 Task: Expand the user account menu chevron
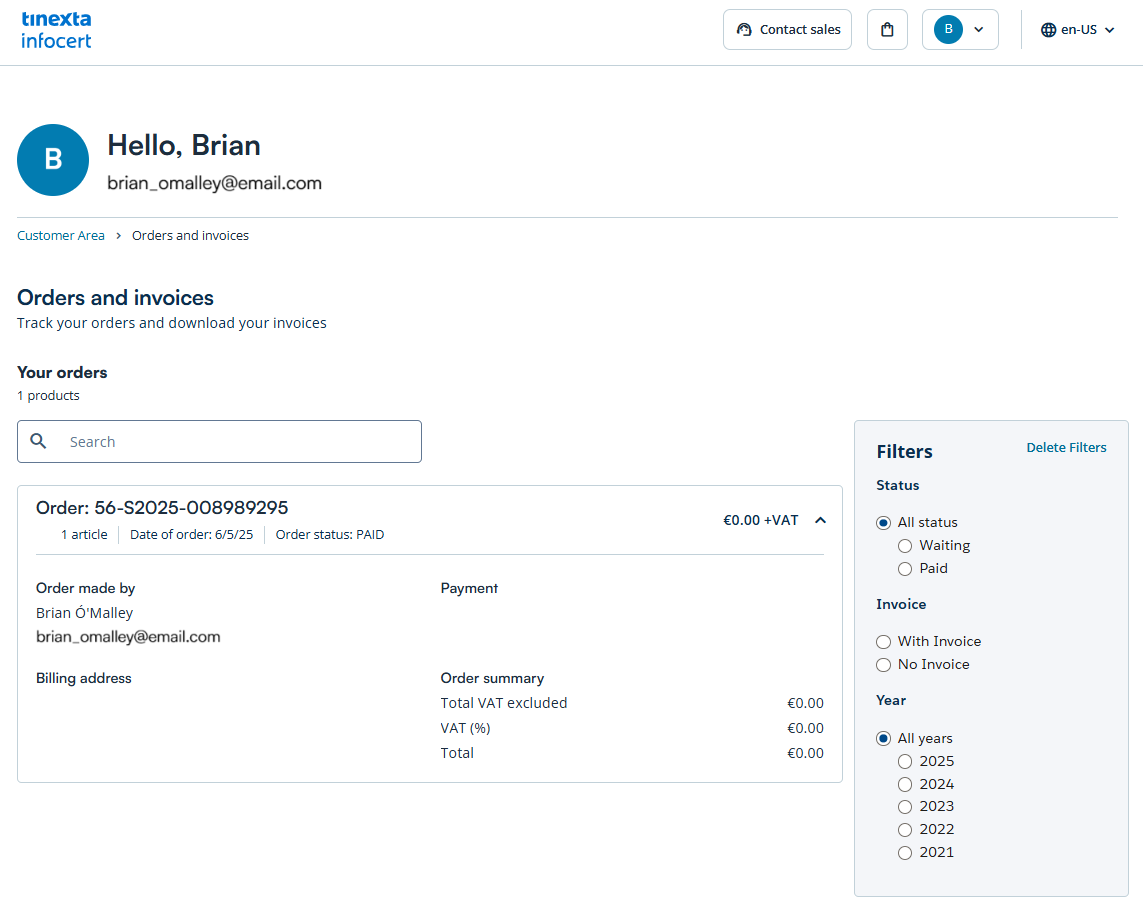click(x=979, y=30)
